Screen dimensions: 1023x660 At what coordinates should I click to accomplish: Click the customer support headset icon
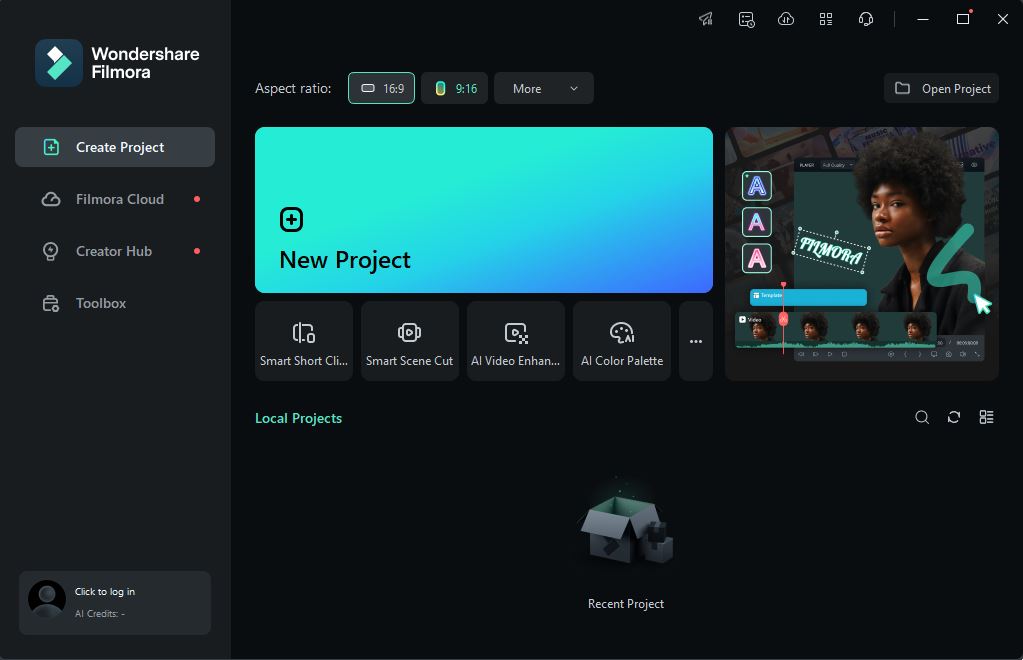point(866,19)
